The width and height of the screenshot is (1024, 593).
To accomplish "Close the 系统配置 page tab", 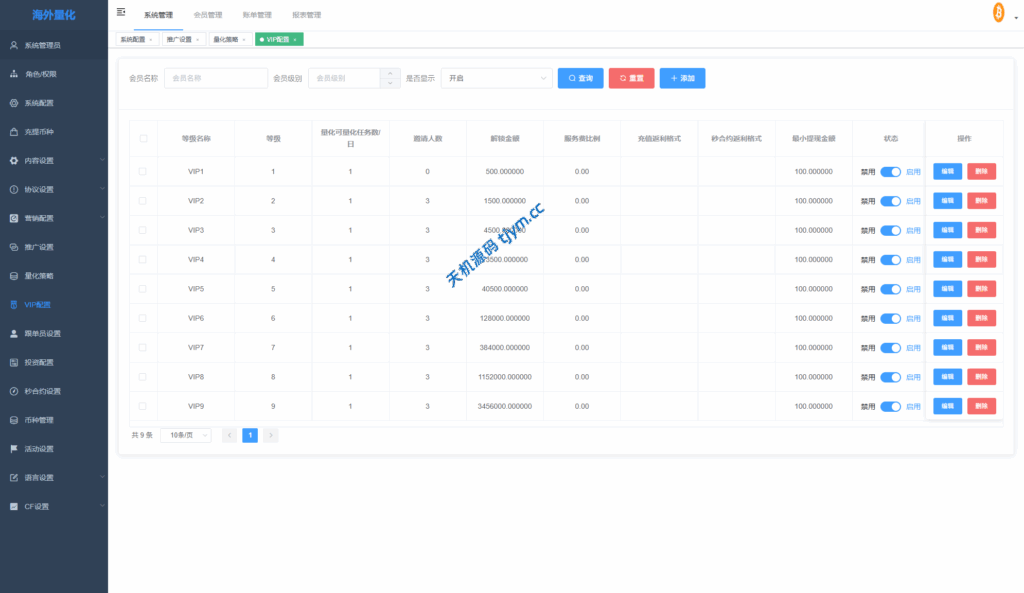I will [151, 39].
